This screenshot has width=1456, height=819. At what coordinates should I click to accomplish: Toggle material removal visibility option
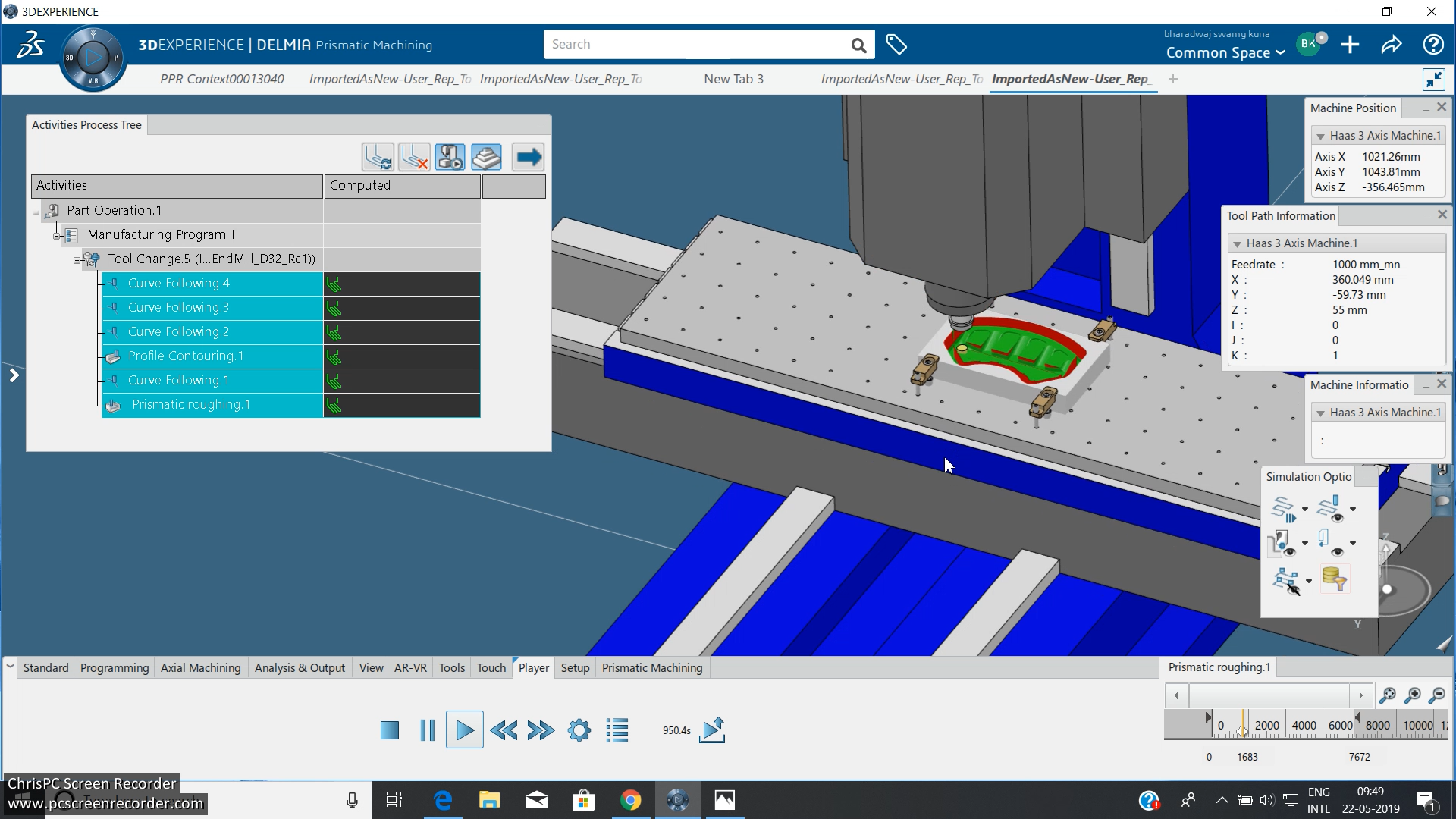(x=1283, y=543)
